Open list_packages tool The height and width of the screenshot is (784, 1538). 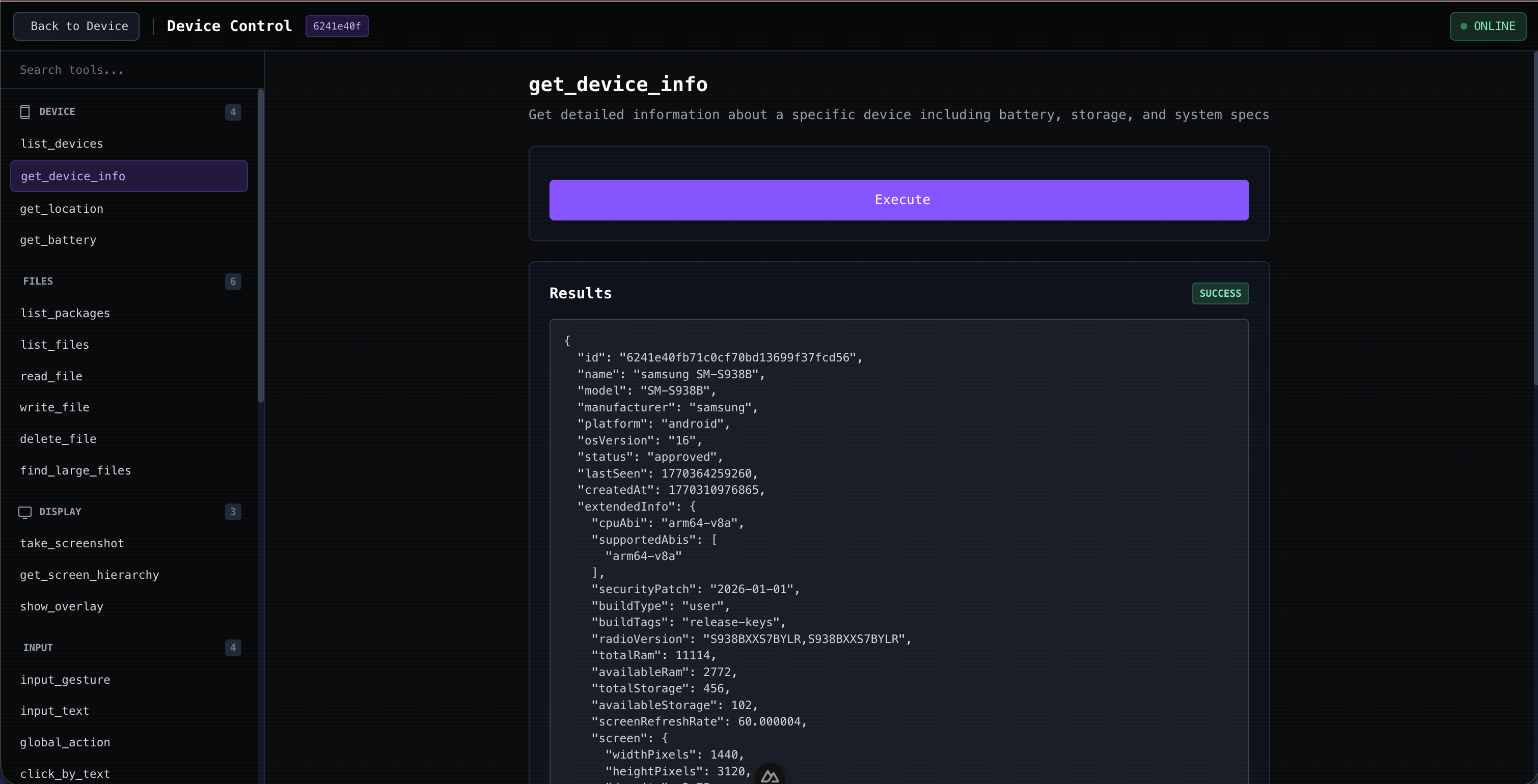pyautogui.click(x=129, y=313)
